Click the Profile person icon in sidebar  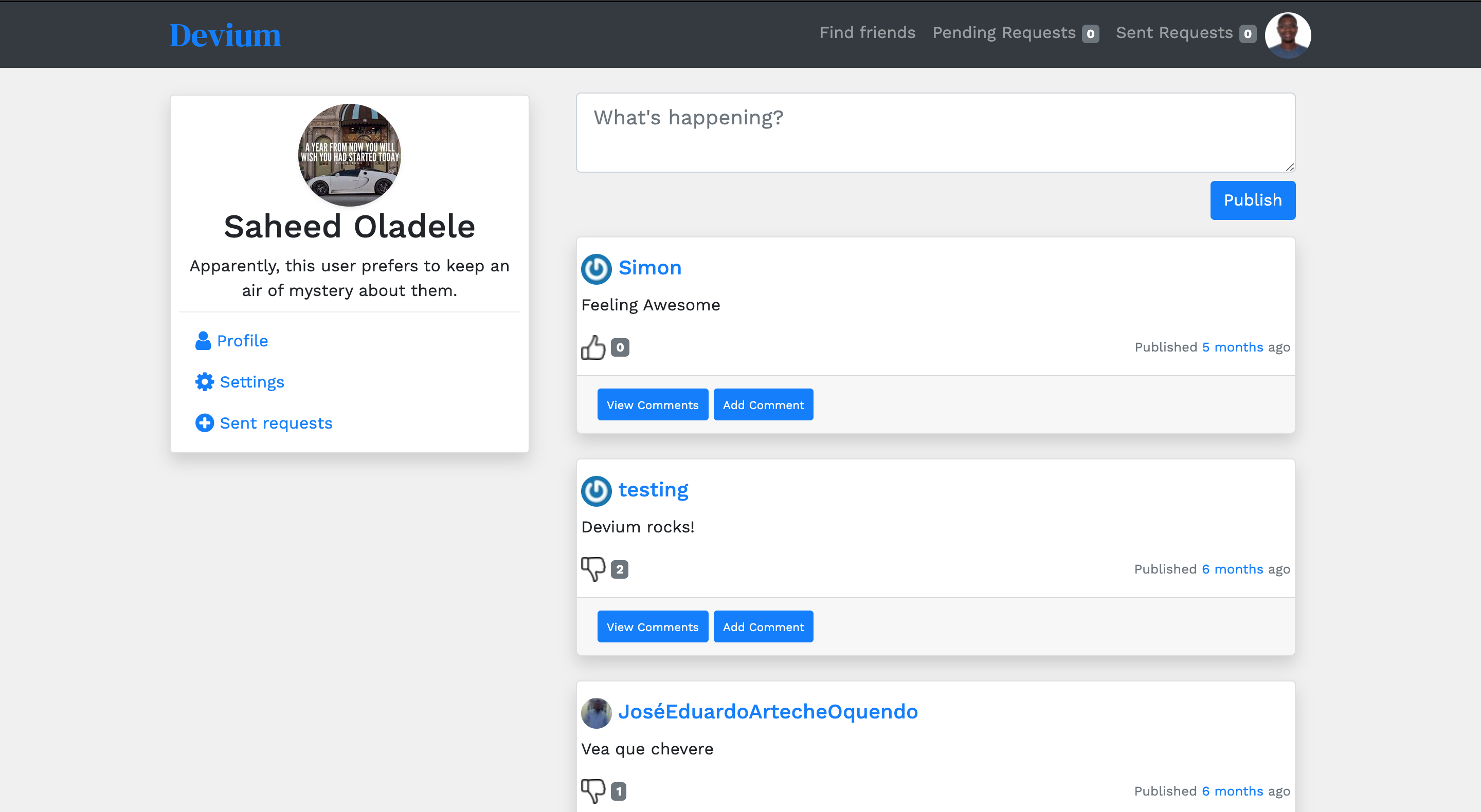point(203,341)
